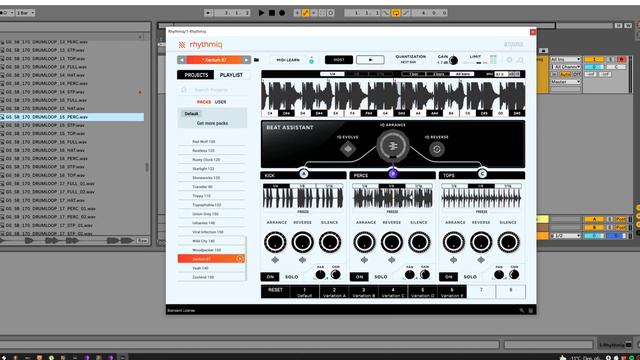Open the folder icon beside the project name
The image size is (640, 360).
click(x=256, y=60)
